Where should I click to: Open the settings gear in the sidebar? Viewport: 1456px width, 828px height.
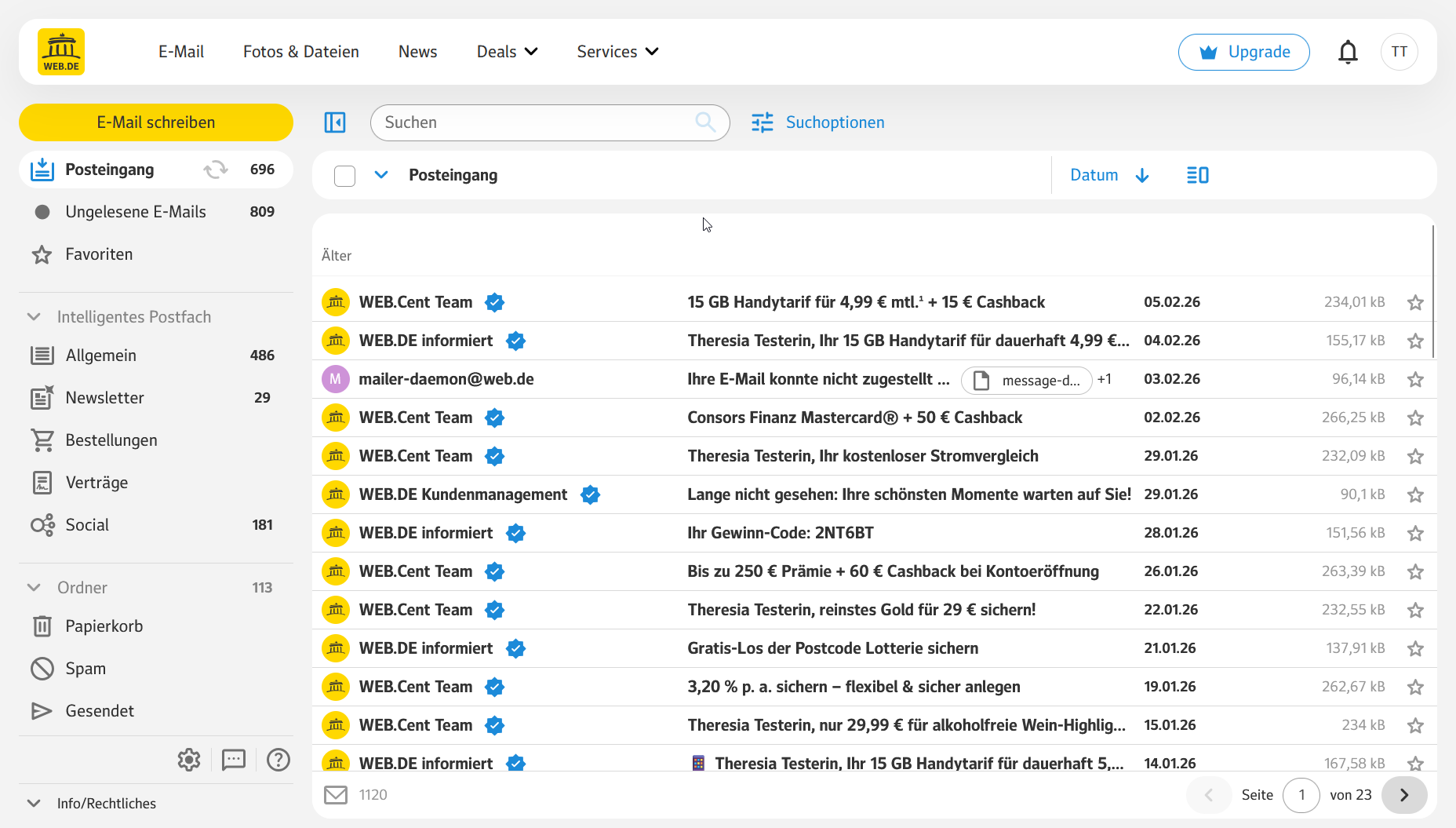click(189, 760)
